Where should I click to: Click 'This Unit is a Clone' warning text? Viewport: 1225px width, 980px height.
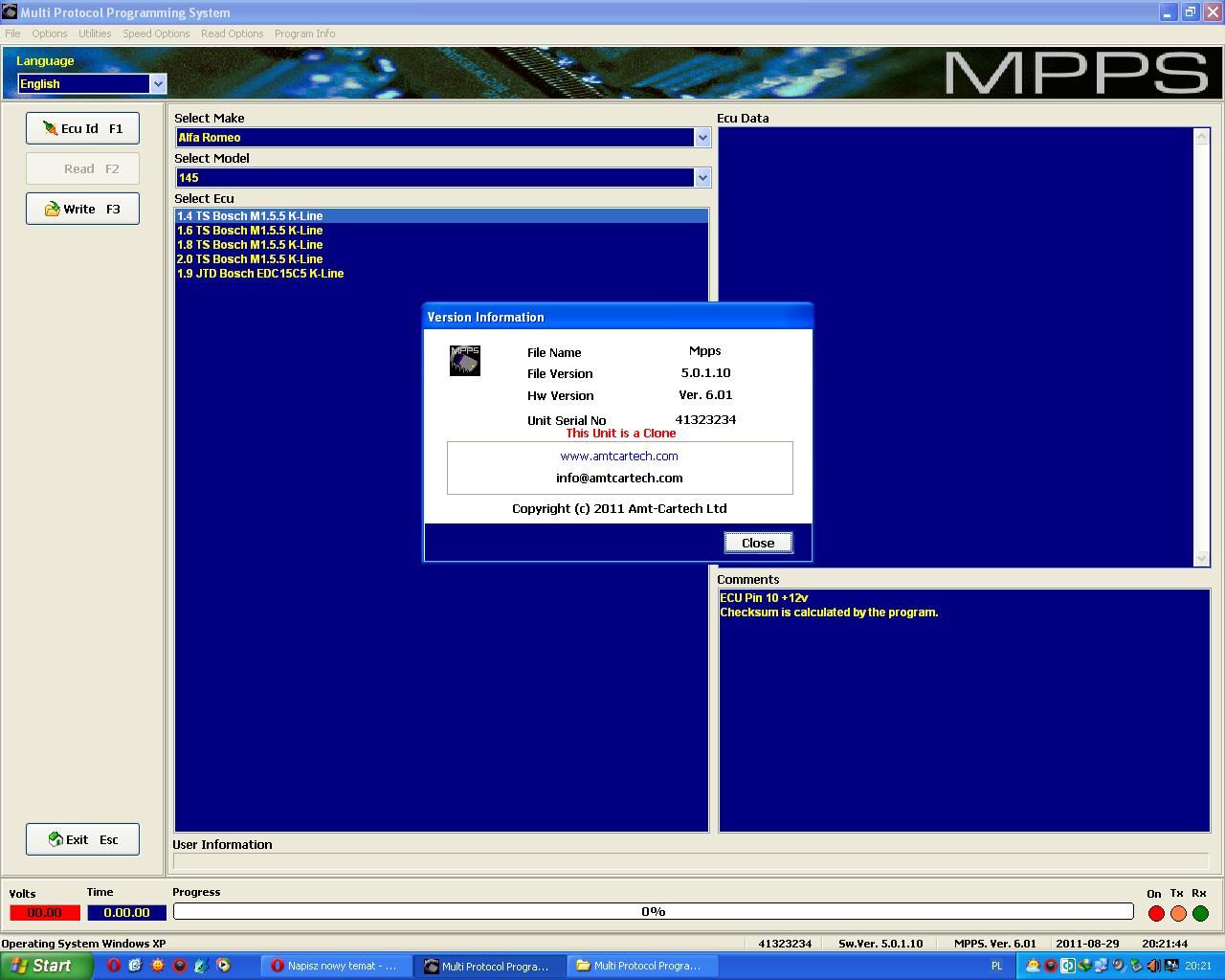(621, 434)
